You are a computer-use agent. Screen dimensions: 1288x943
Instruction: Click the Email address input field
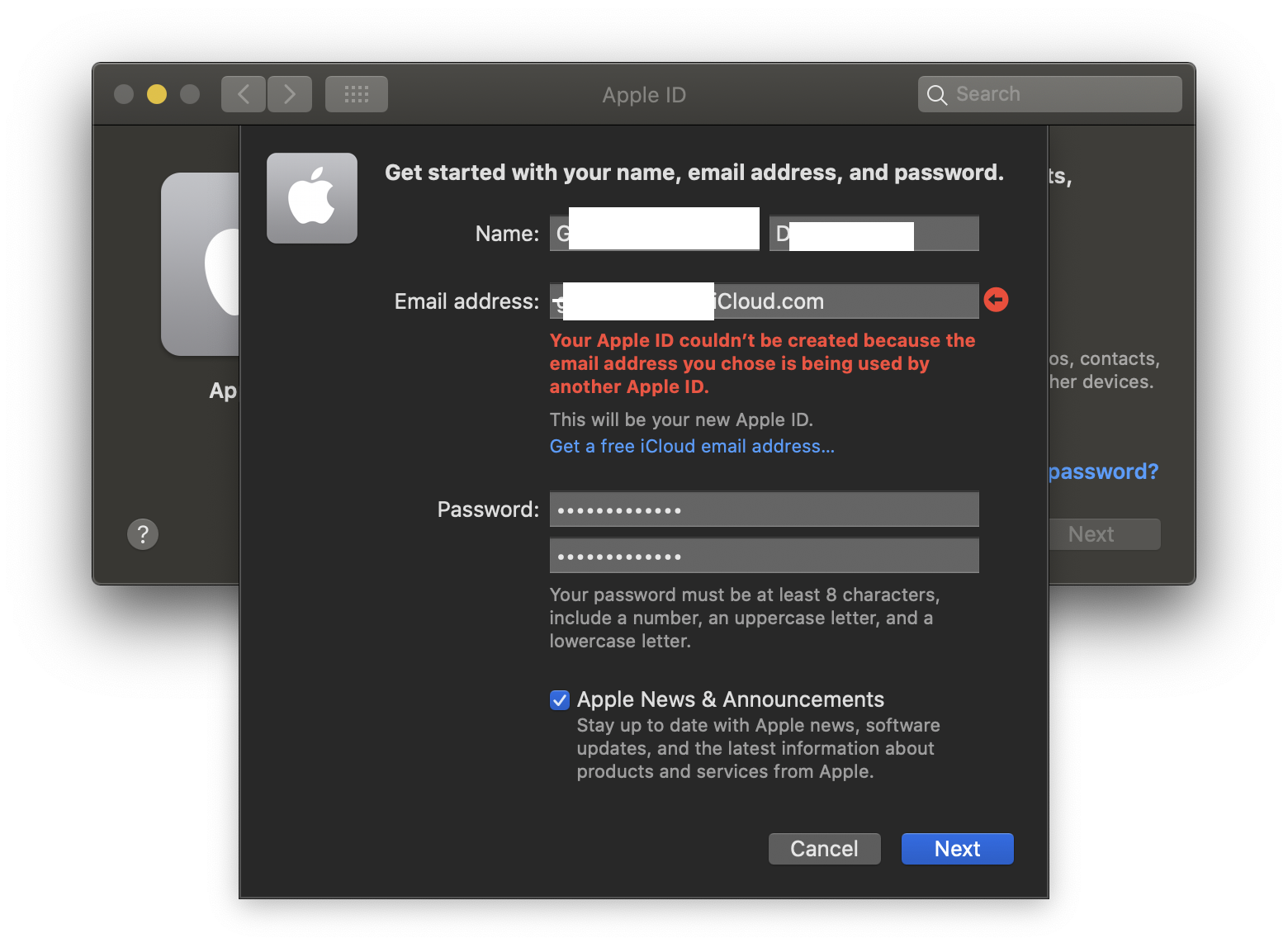[765, 301]
